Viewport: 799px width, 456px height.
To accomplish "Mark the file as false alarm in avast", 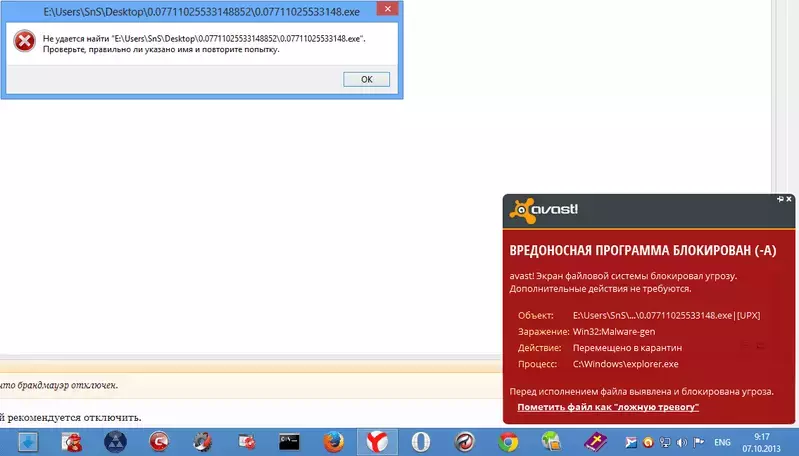I will coord(608,407).
